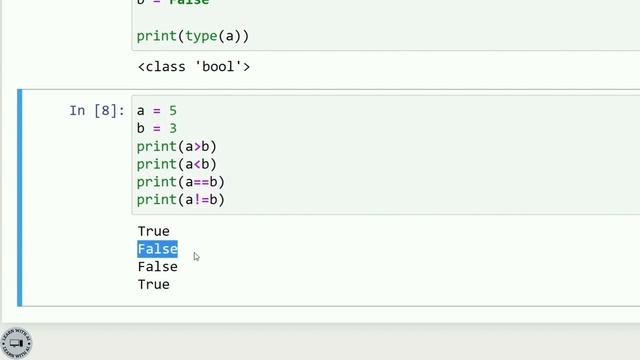640x360 pixels.
Task: Click the <class 'bool'> output text
Action: coord(193,67)
